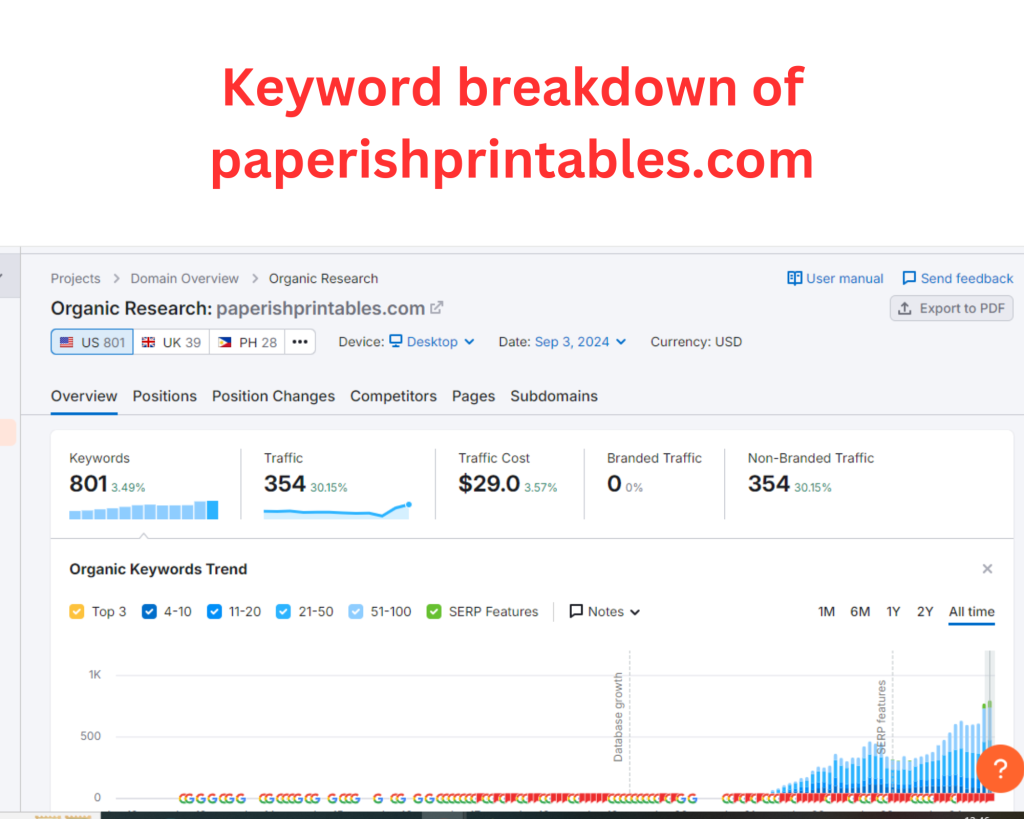The width and height of the screenshot is (1024, 819).
Task: Click the external link icon beside paperishprintables.com
Action: tap(437, 308)
